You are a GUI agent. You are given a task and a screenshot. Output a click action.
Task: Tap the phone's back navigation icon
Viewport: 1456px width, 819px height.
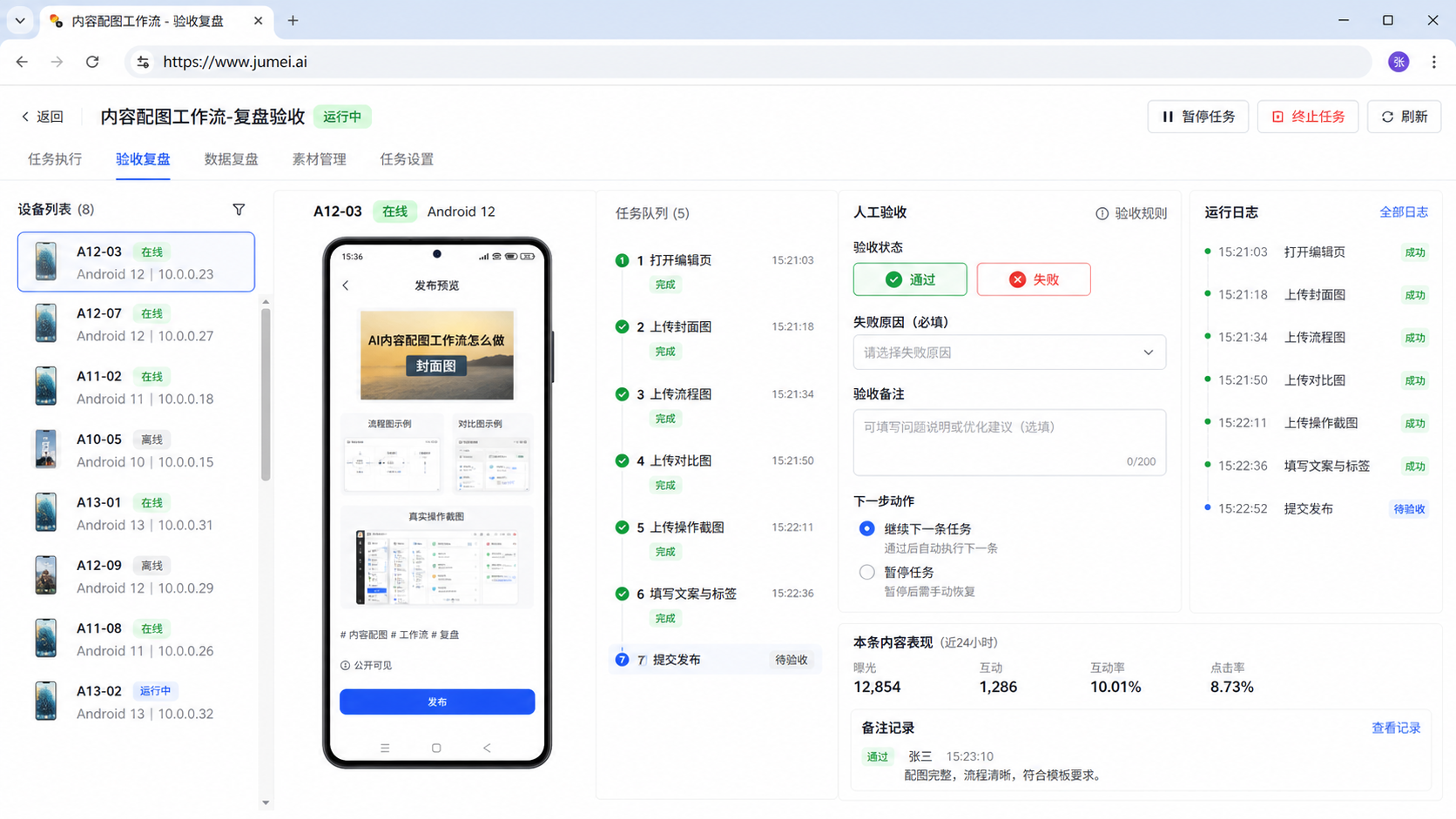[x=487, y=748]
